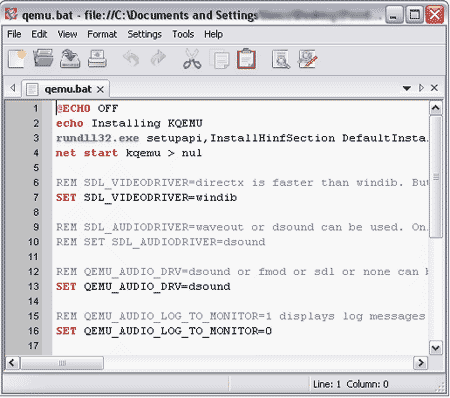Click the Find magnifier toolbar icon
This screenshot has width=450, height=398.
(281, 59)
